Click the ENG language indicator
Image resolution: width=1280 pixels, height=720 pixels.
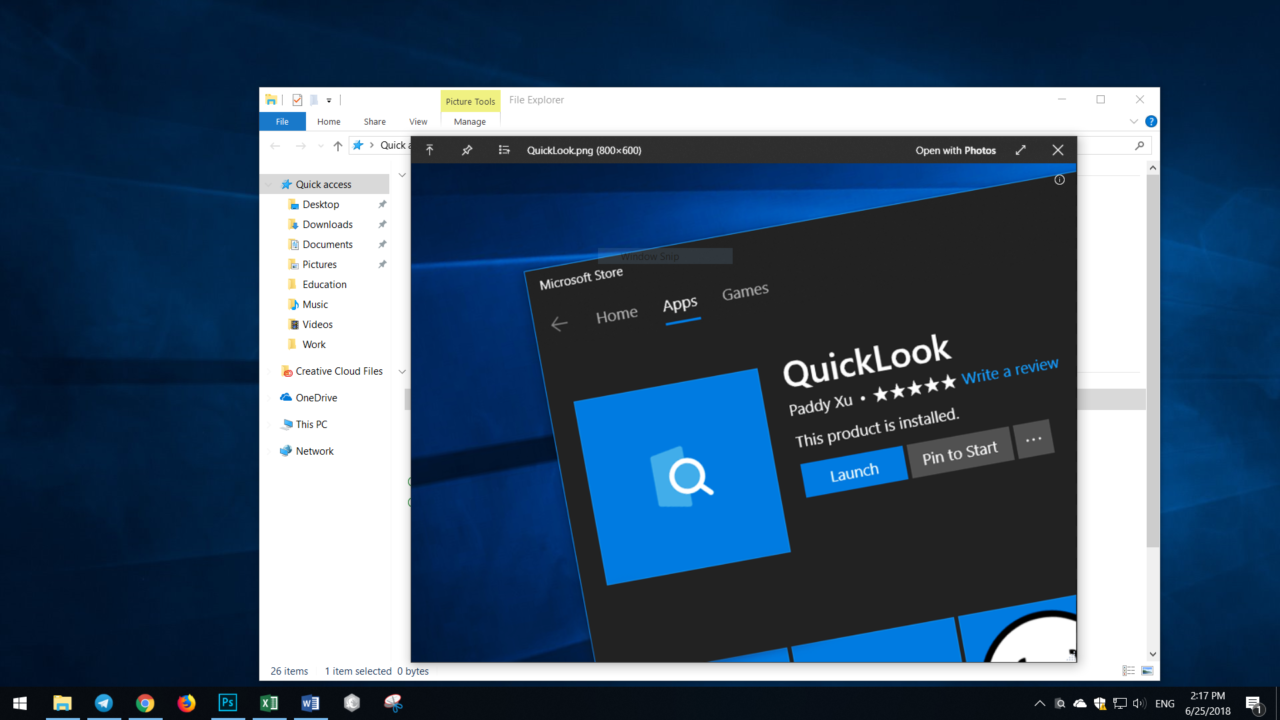tap(1165, 704)
